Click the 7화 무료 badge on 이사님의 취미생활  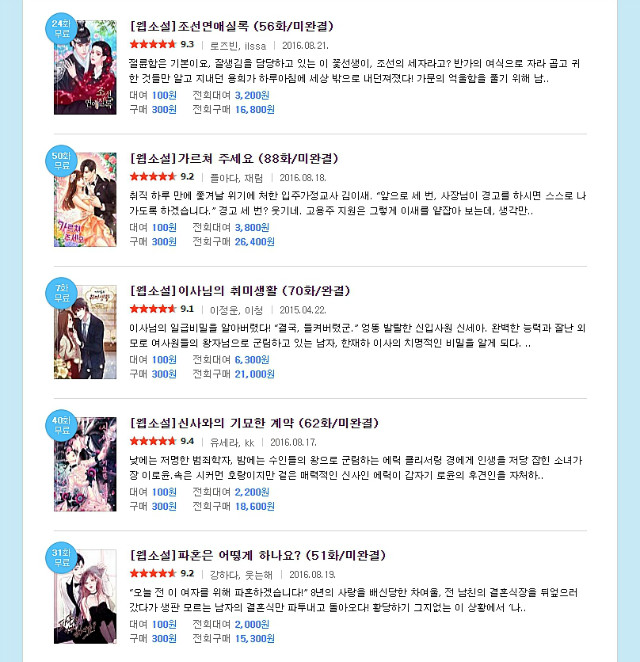pyautogui.click(x=61, y=293)
